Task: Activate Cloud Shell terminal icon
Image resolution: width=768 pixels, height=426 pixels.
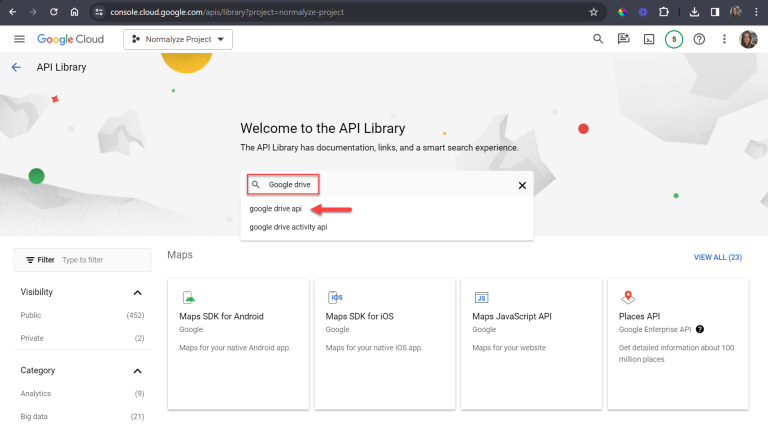Action: (649, 39)
